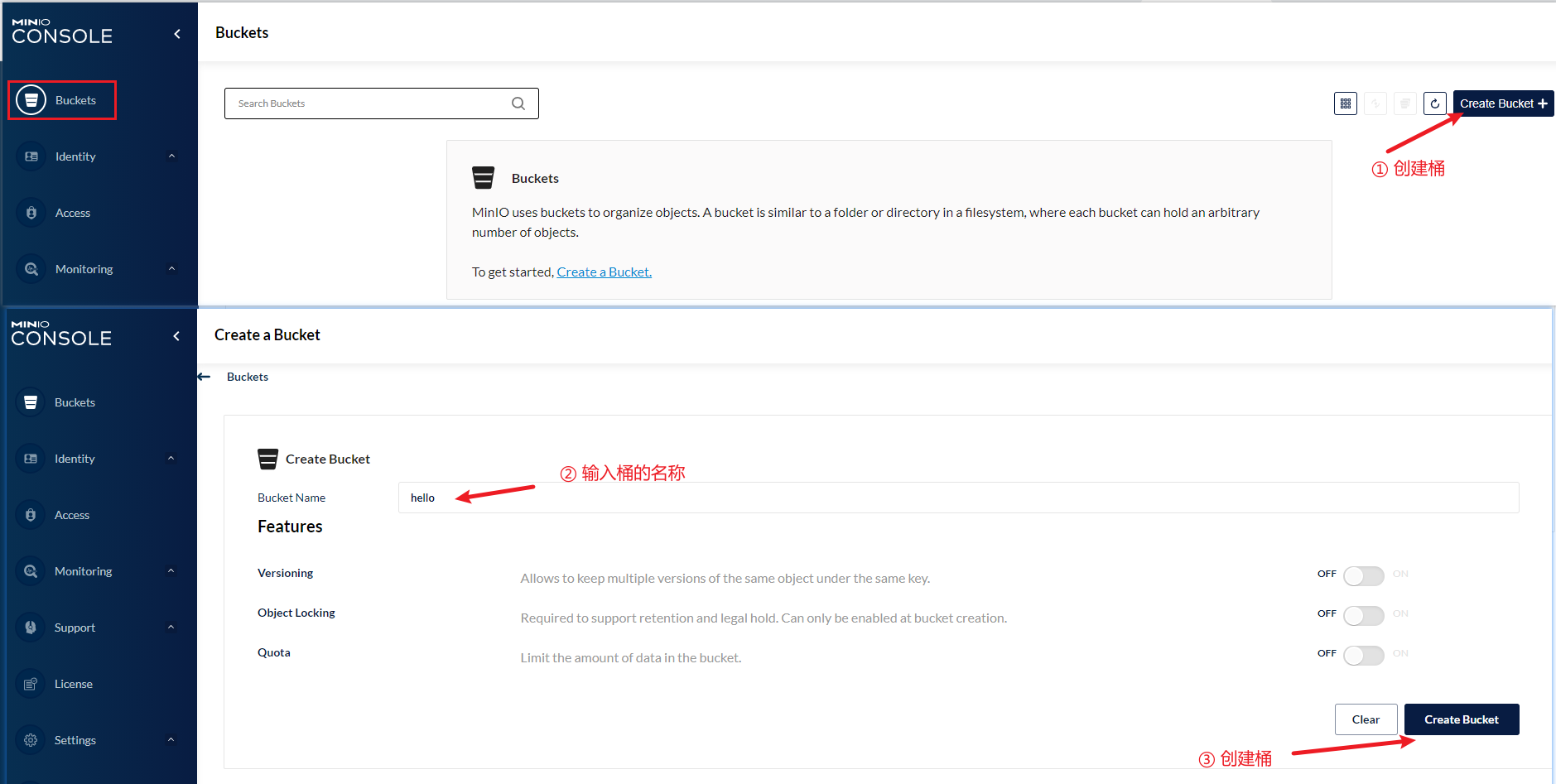
Task: Click the 'Create a Bucket' page title
Action: [267, 335]
